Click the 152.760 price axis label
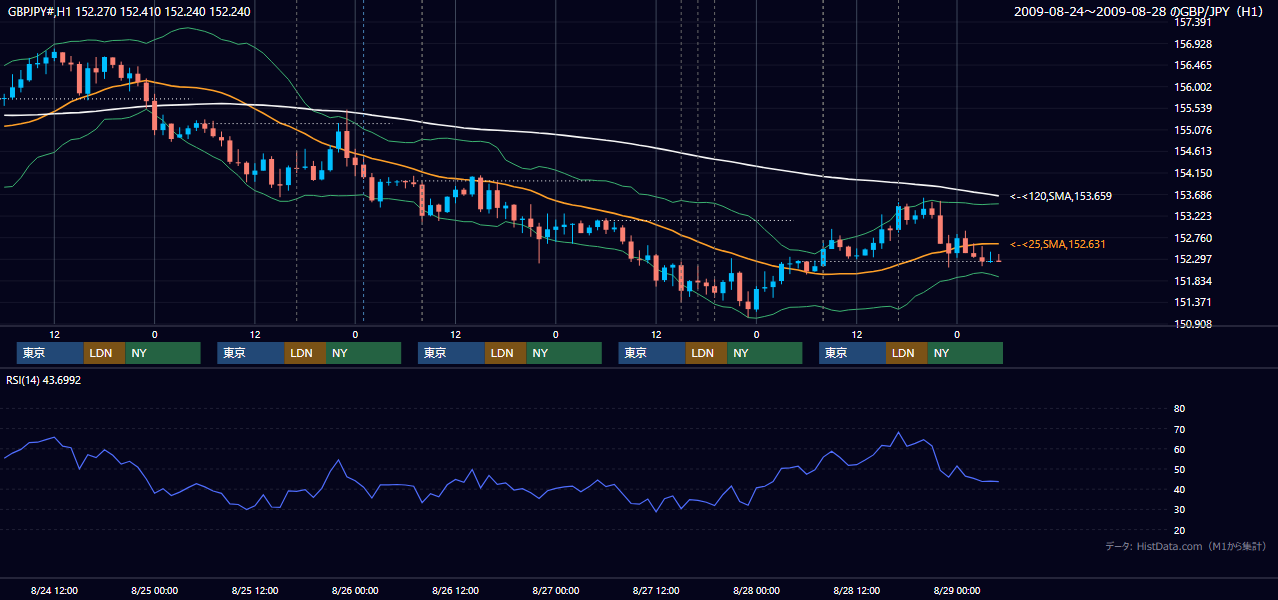 (1193, 238)
